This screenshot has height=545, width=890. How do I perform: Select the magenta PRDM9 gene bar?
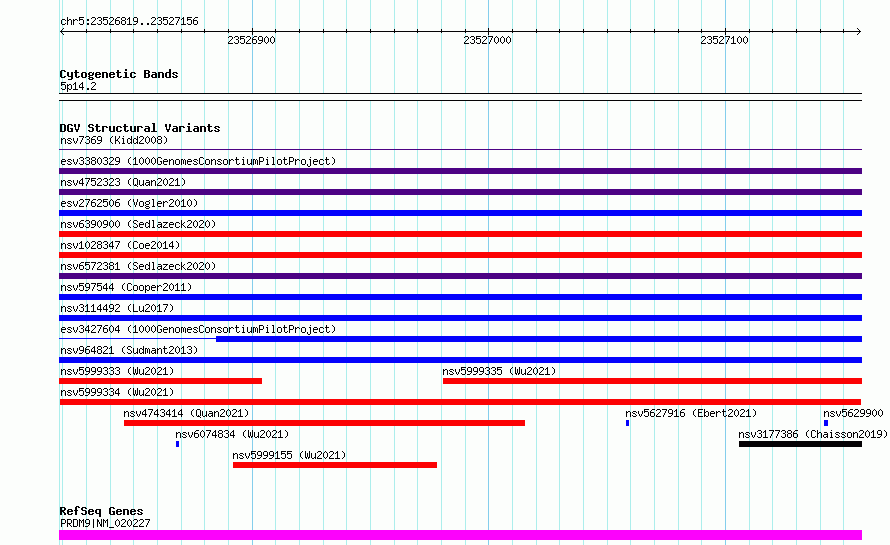[x=460, y=535]
